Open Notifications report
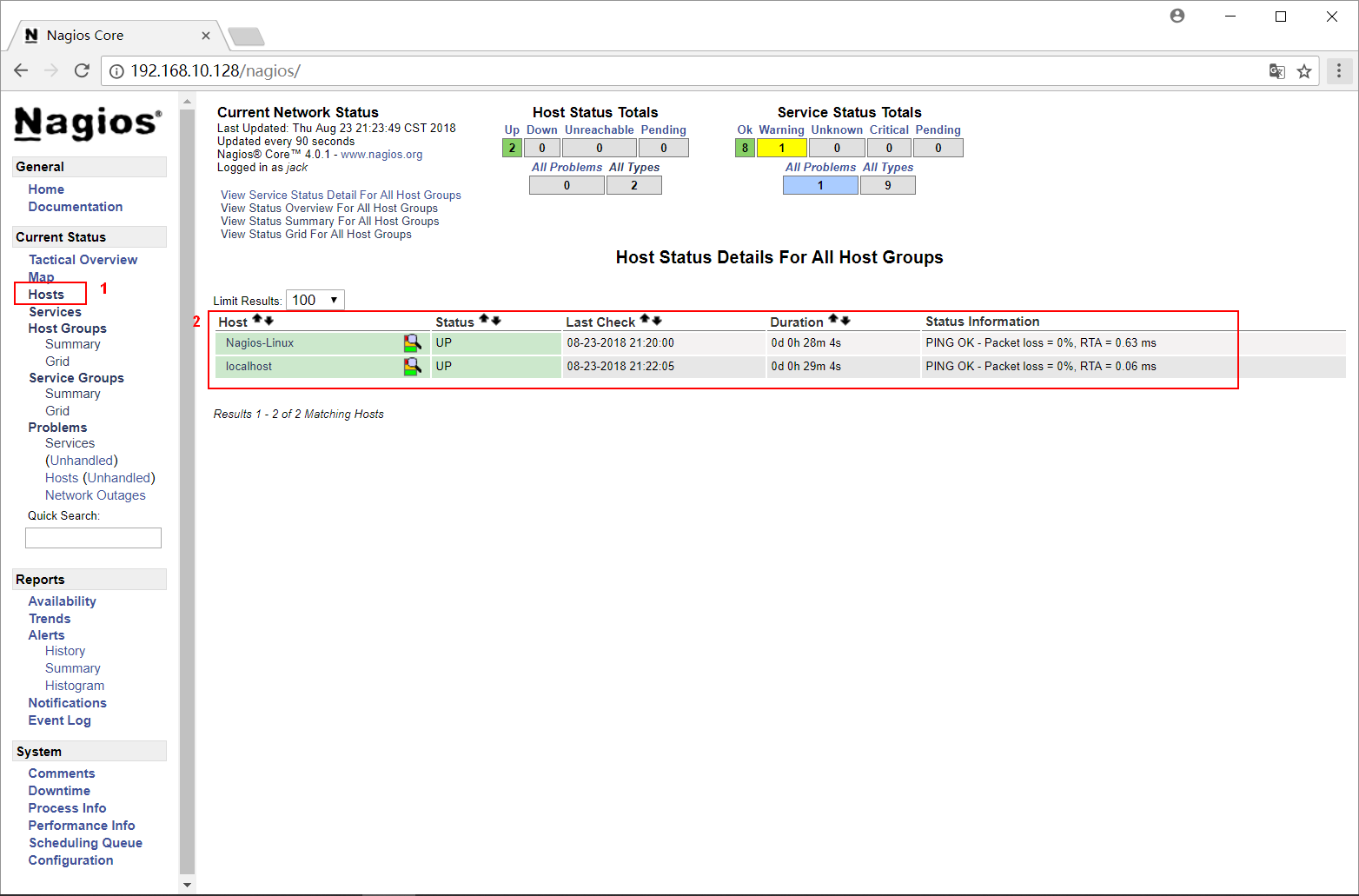 click(68, 703)
